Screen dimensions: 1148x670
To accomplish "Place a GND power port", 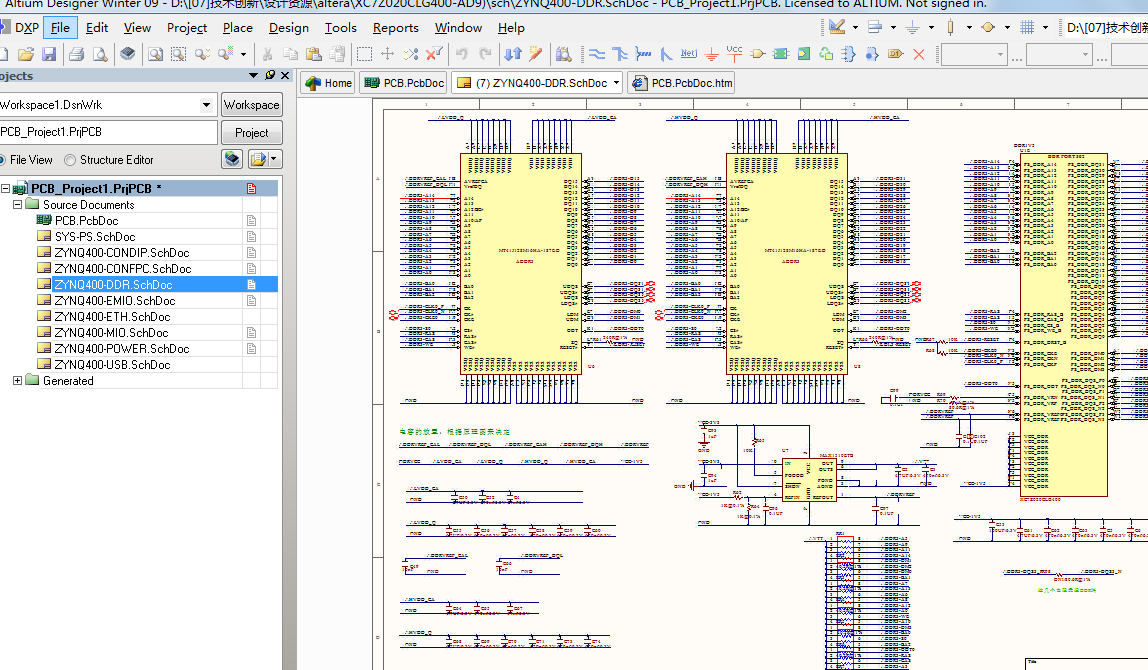I will [712, 54].
